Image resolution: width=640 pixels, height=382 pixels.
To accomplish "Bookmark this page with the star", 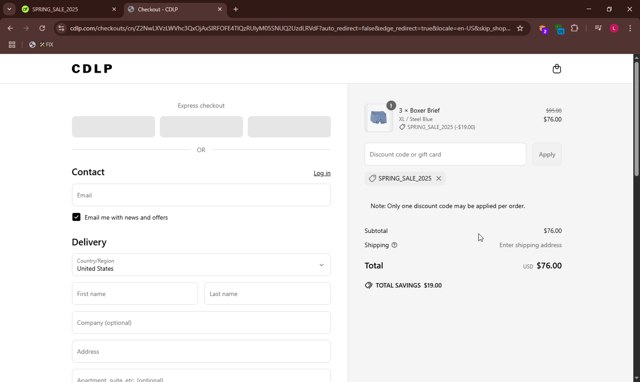I will click(x=520, y=28).
